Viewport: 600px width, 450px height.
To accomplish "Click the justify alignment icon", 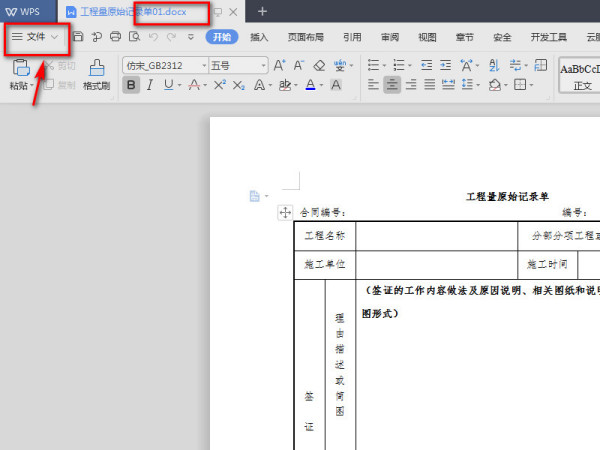I will (x=430, y=85).
